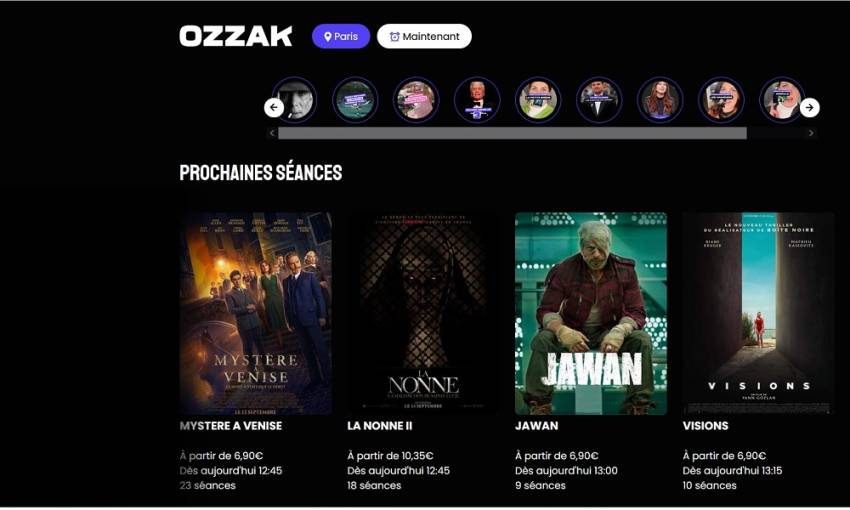Open the LA NONNE II title link
The width and height of the screenshot is (850, 510).
click(379, 426)
